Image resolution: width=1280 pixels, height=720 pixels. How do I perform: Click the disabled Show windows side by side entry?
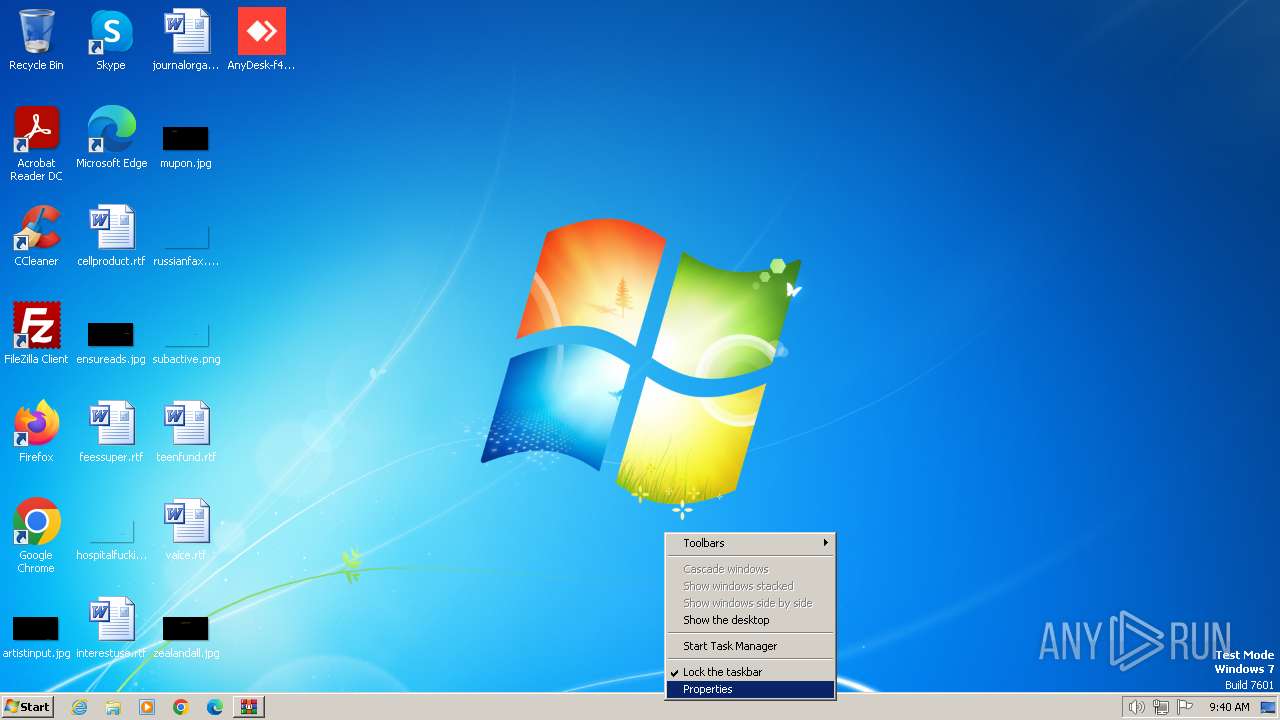(x=750, y=603)
